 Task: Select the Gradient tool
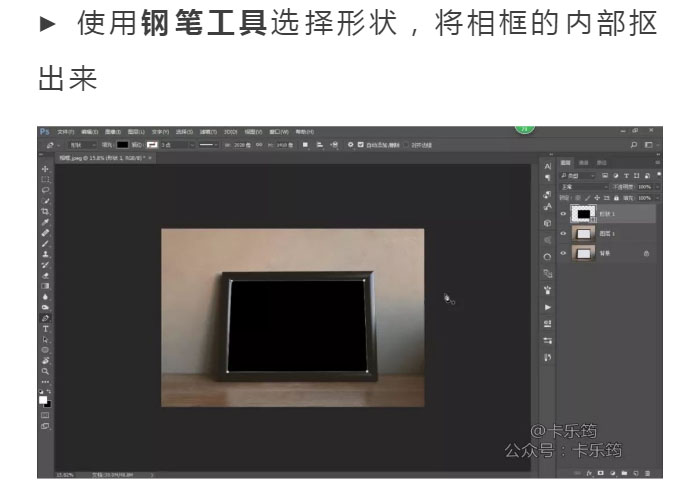click(x=45, y=286)
